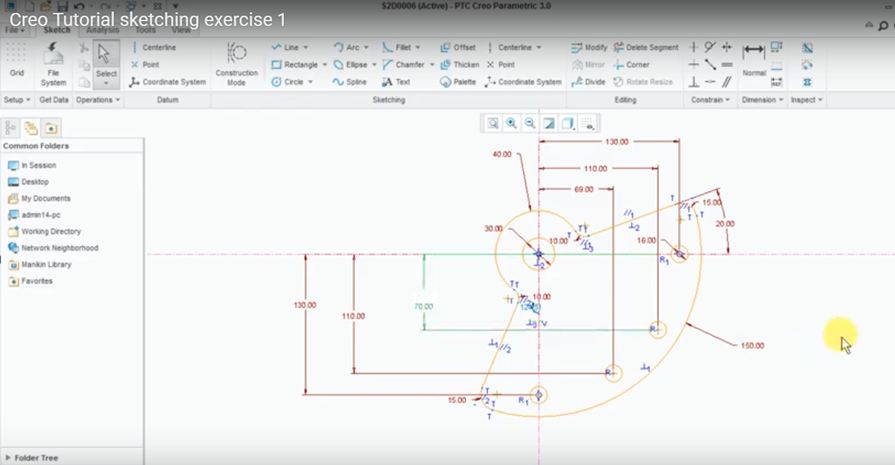The image size is (895, 465).
Task: Apply the Parallel constraint icon
Action: pyautogui.click(x=727, y=82)
